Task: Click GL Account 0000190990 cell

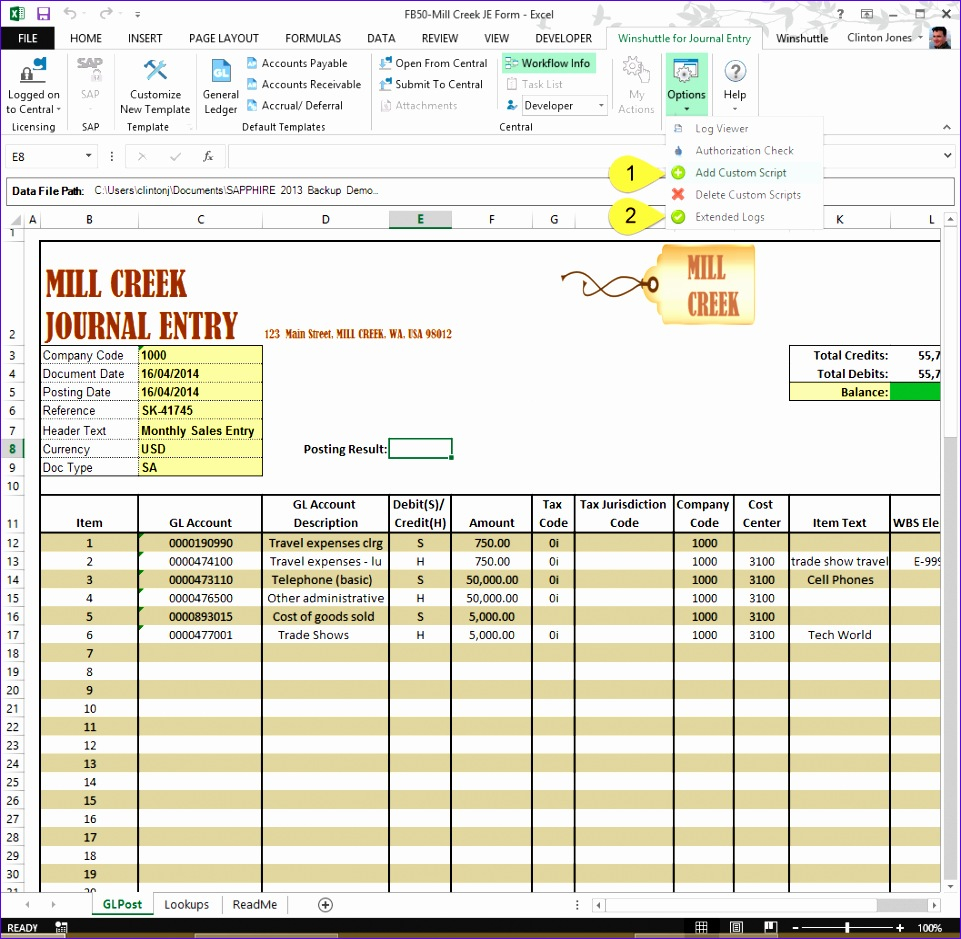Action: [x=201, y=543]
